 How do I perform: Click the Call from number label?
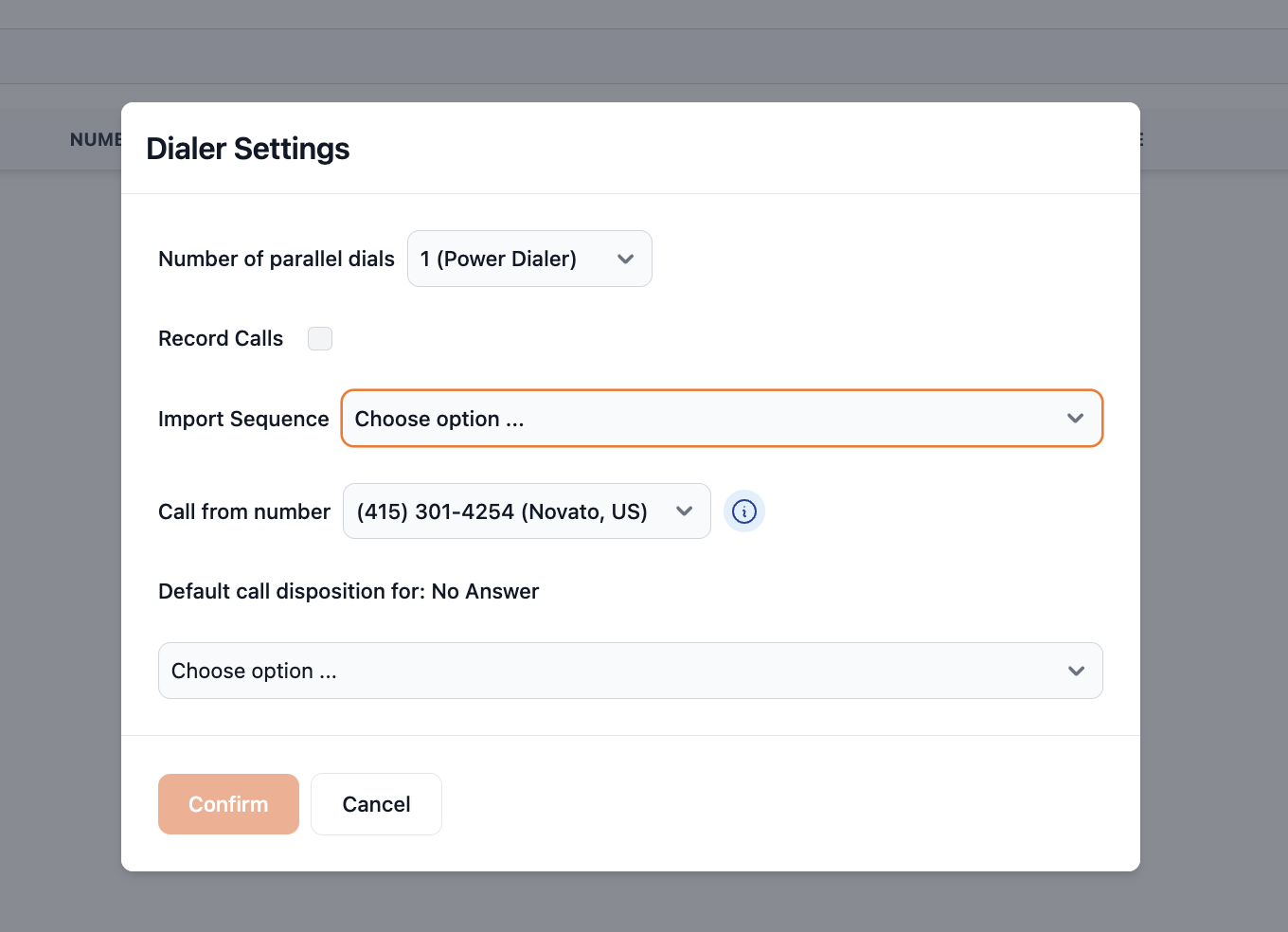click(244, 511)
